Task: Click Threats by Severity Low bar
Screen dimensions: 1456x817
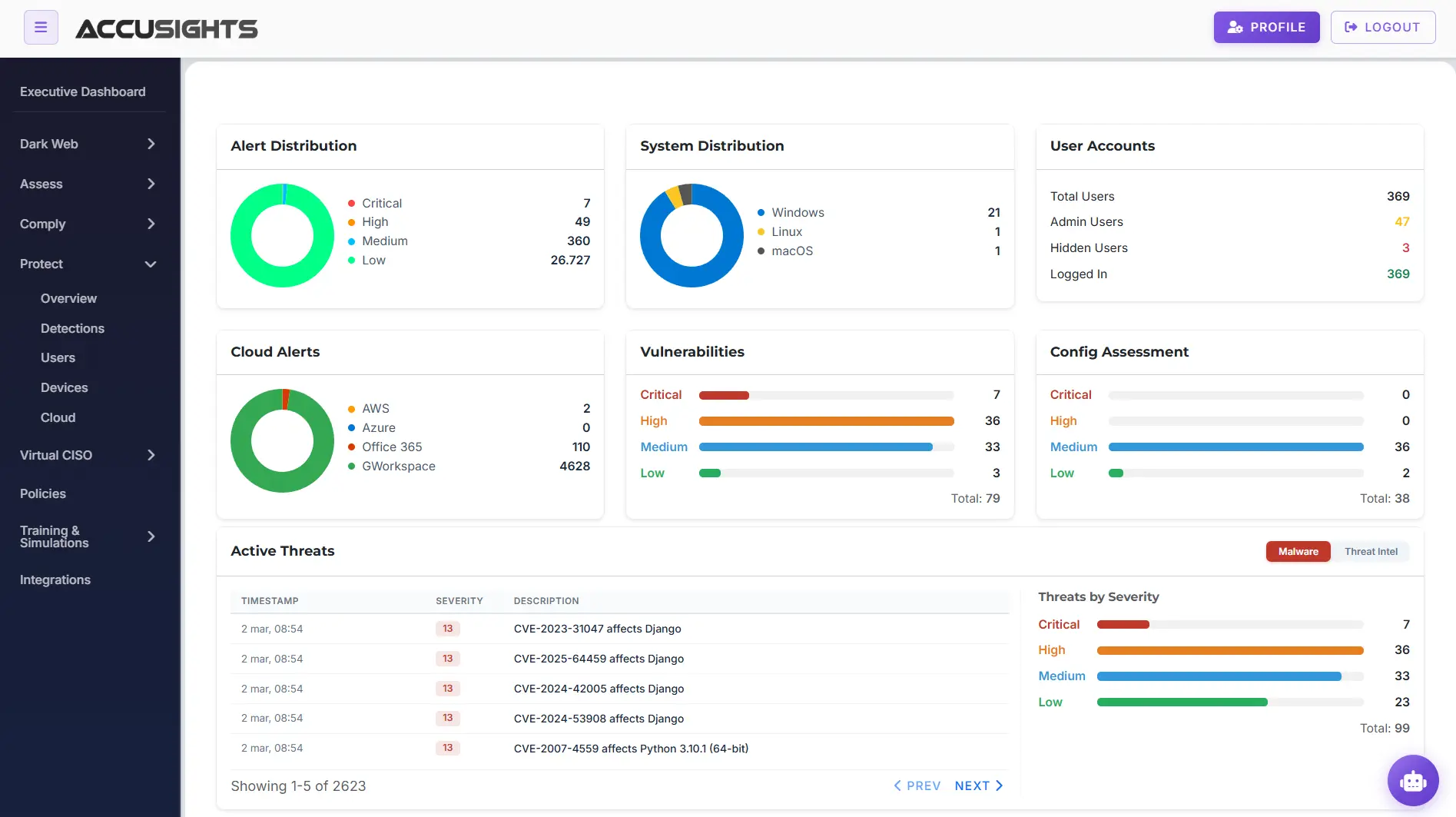Action: [x=1230, y=702]
